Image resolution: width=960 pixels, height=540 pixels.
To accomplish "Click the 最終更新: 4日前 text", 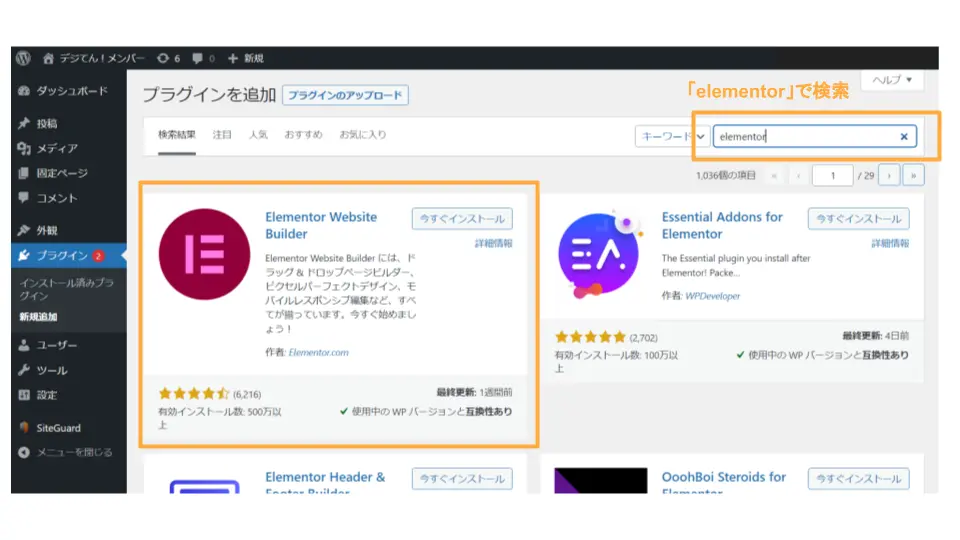I will pos(876,336).
